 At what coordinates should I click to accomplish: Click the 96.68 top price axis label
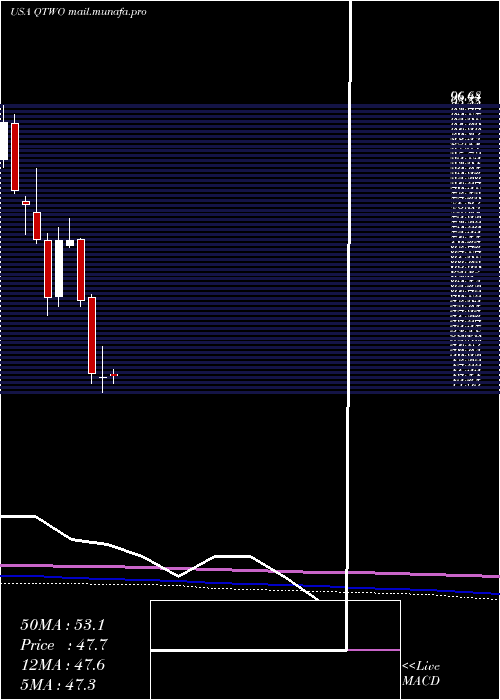[x=466, y=95]
